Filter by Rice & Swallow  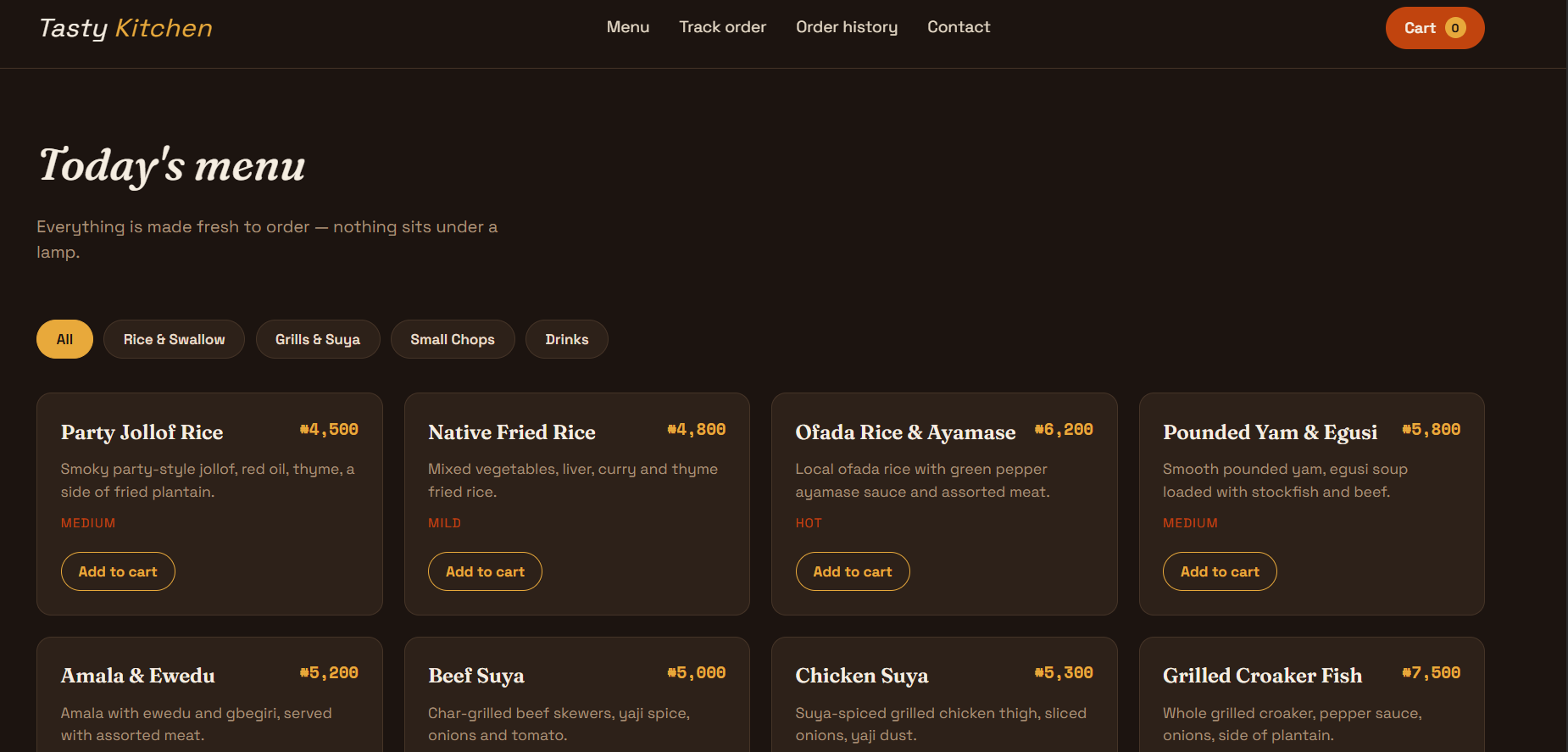click(x=174, y=339)
